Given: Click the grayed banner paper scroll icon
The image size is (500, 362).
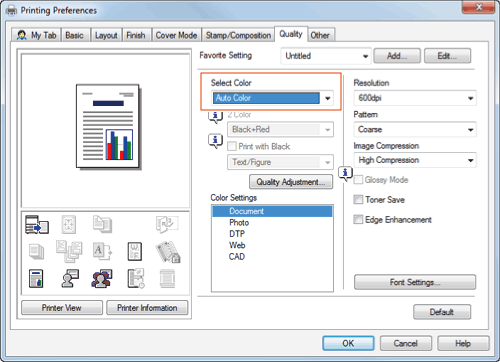Looking at the screenshot, I should pyautogui.click(x=167, y=279).
